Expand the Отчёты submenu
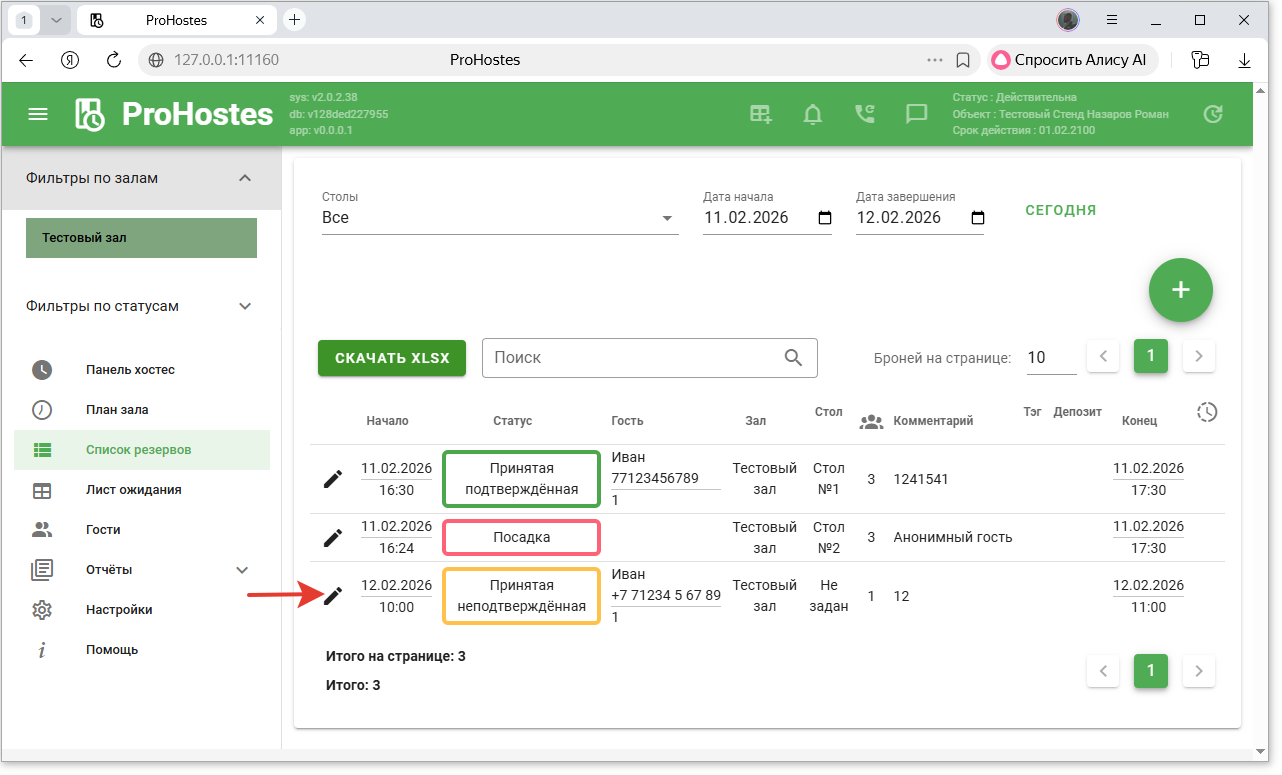This screenshot has width=1282, height=775. (241, 570)
